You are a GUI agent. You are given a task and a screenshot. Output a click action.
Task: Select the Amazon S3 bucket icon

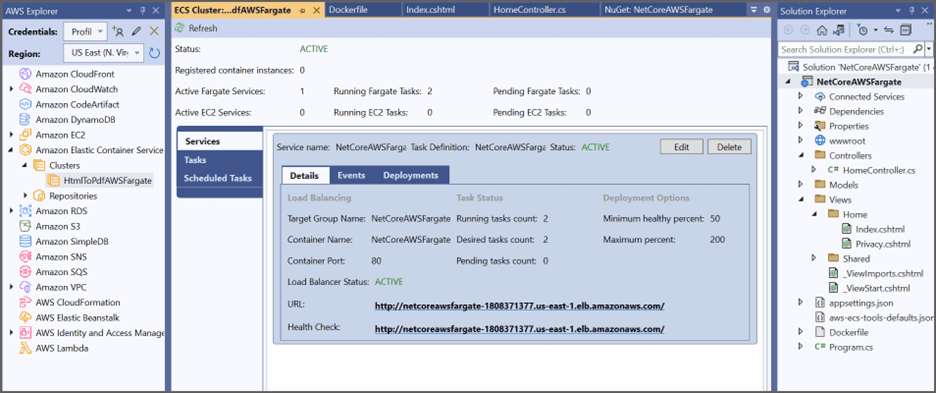click(25, 226)
